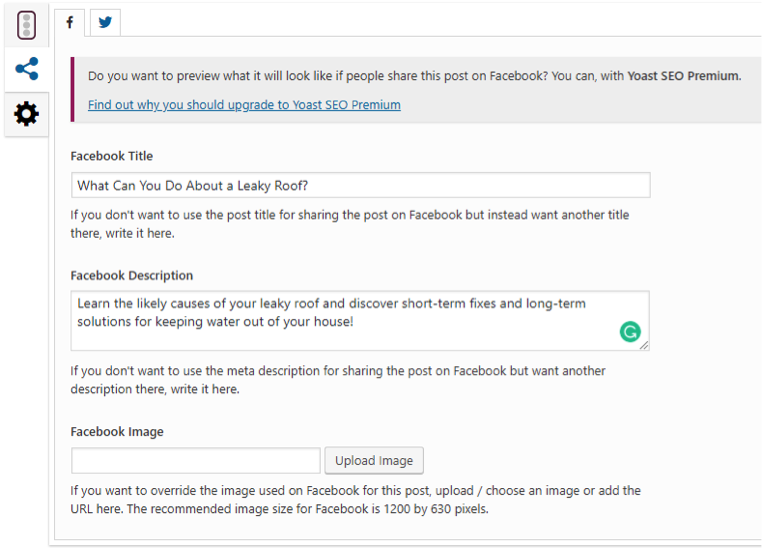Click the green Grammarly icon
762x549 pixels.
point(630,332)
